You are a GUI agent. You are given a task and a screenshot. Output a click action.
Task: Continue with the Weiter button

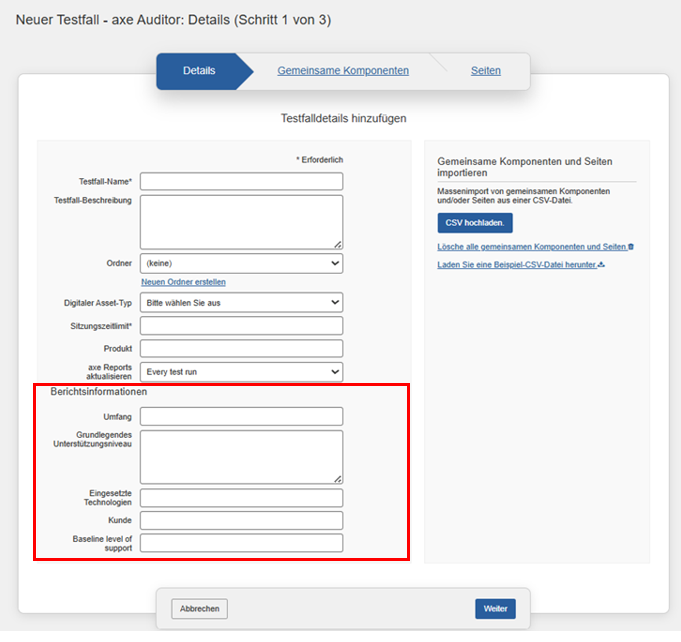tap(496, 609)
